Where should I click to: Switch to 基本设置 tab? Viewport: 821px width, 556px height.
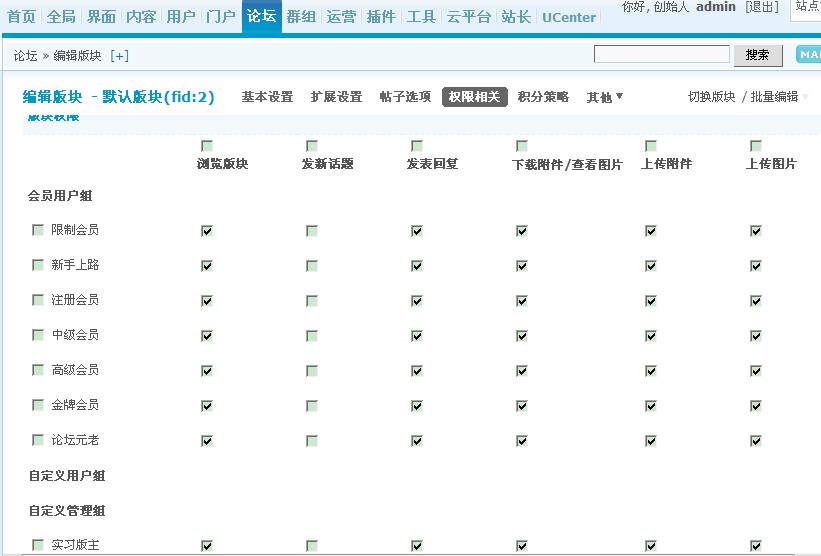pos(267,97)
